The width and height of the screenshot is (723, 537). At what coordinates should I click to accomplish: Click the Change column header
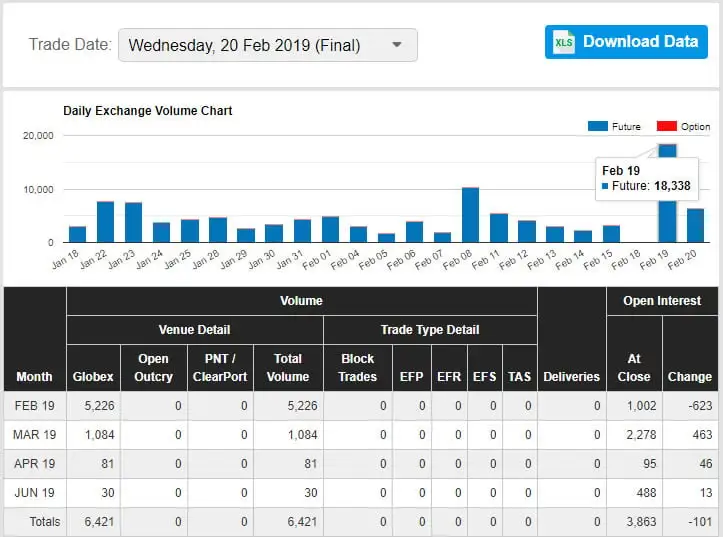[689, 376]
